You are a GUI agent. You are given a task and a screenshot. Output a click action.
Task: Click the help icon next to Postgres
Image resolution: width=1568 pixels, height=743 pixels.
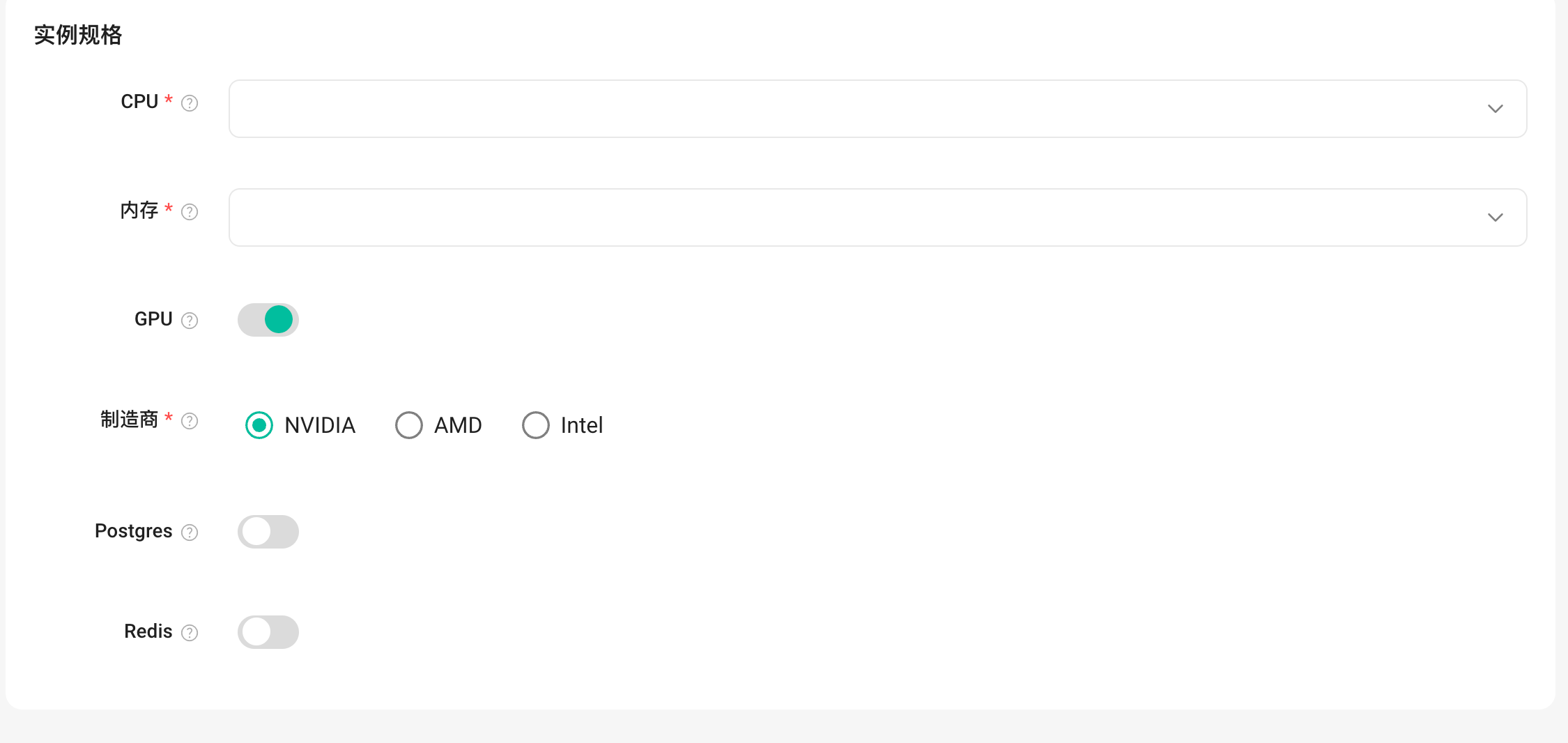pos(190,533)
